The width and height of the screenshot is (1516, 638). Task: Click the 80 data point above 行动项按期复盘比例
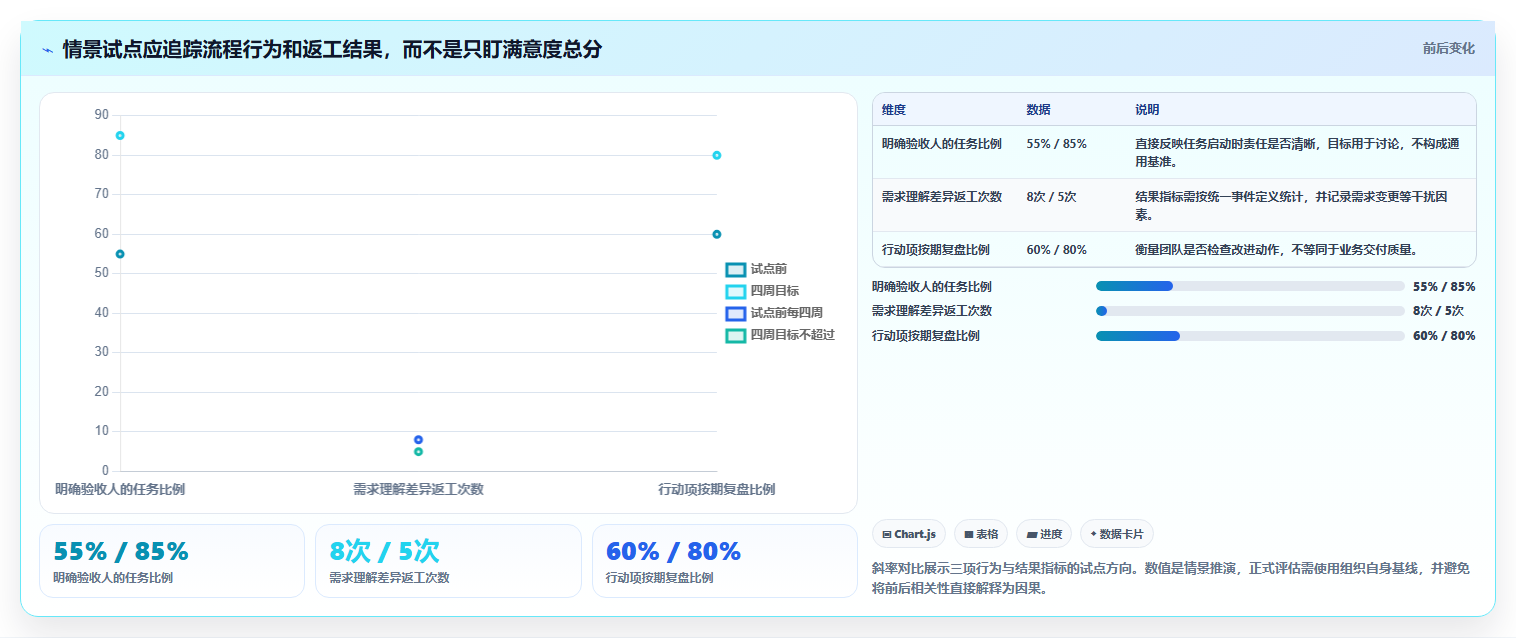[x=717, y=155]
